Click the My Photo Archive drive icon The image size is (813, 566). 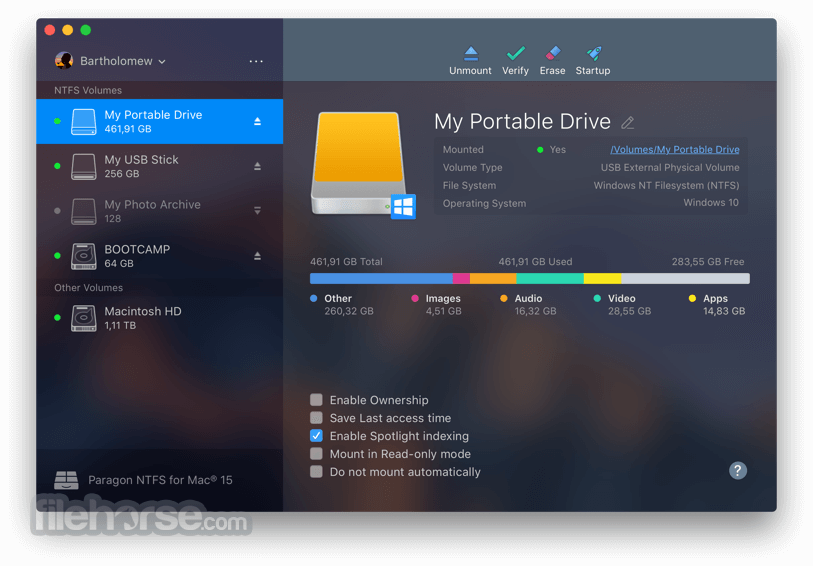[x=83, y=211]
